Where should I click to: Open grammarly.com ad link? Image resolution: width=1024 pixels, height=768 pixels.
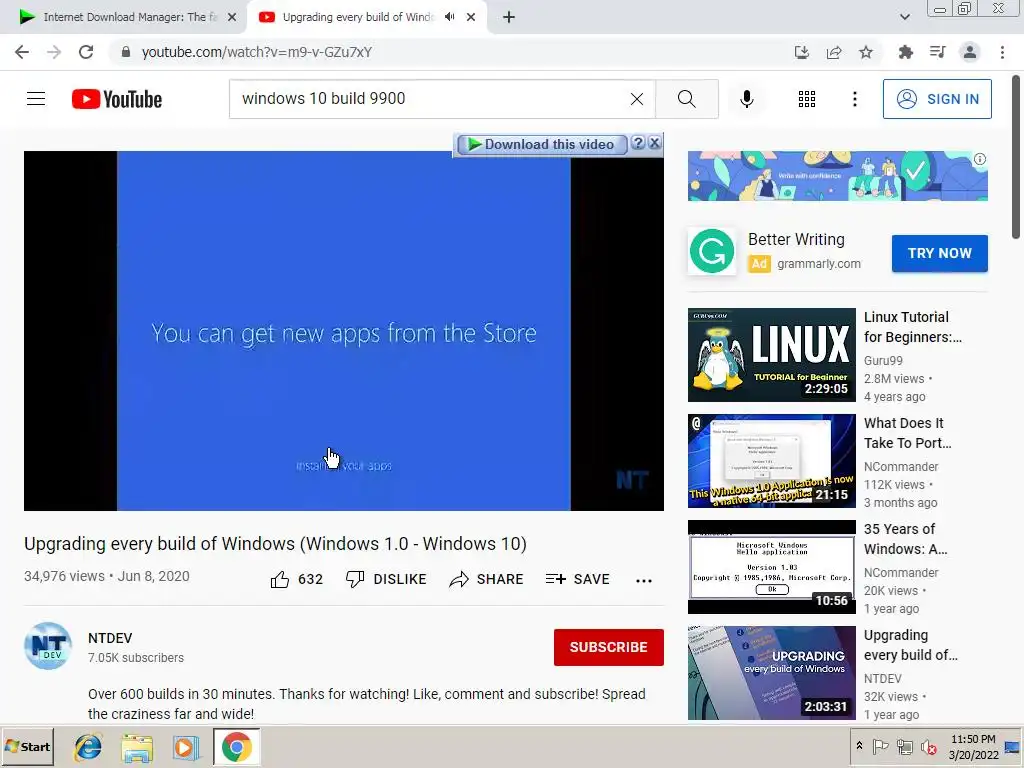tap(819, 263)
